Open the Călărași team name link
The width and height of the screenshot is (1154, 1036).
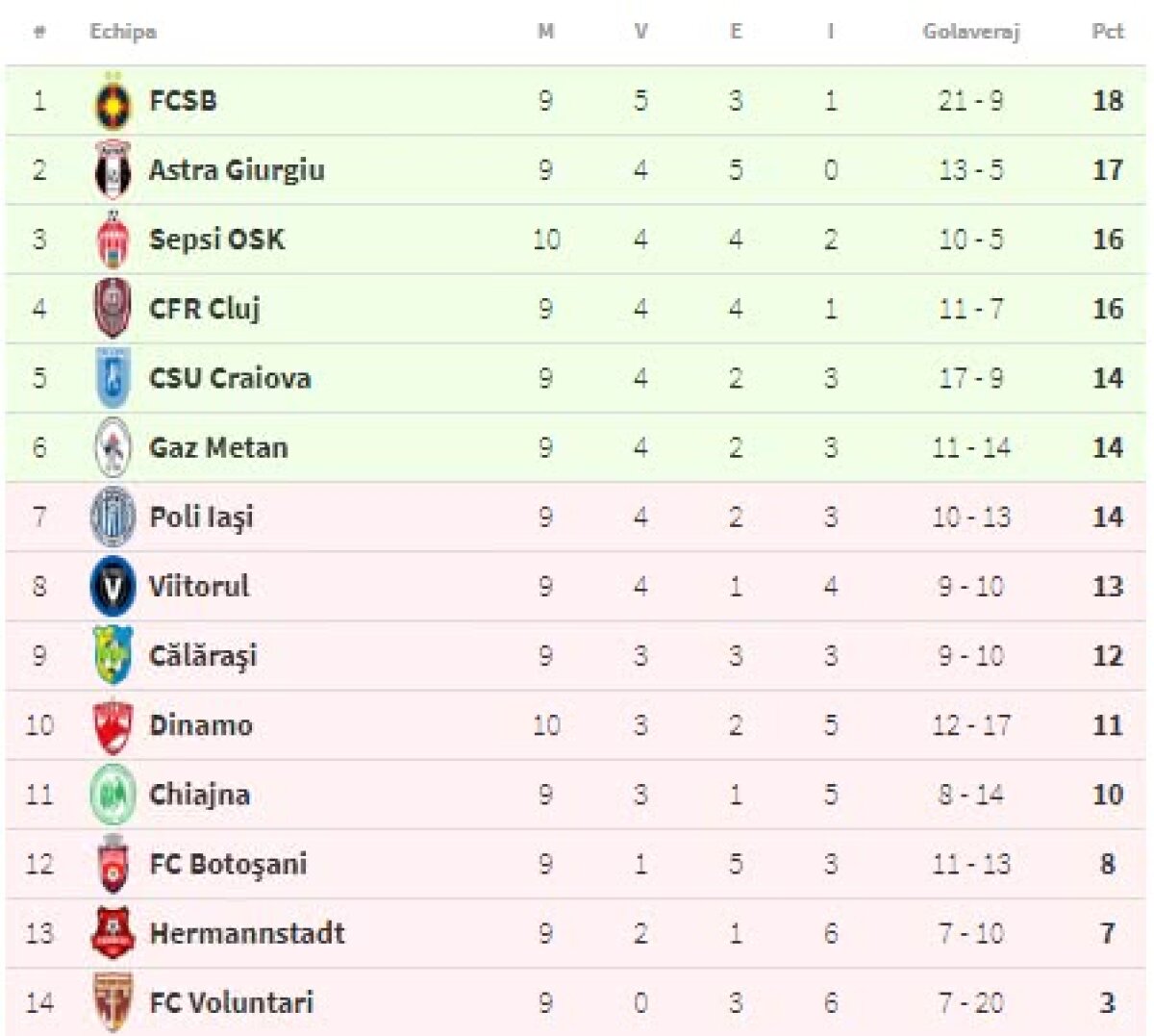click(203, 656)
